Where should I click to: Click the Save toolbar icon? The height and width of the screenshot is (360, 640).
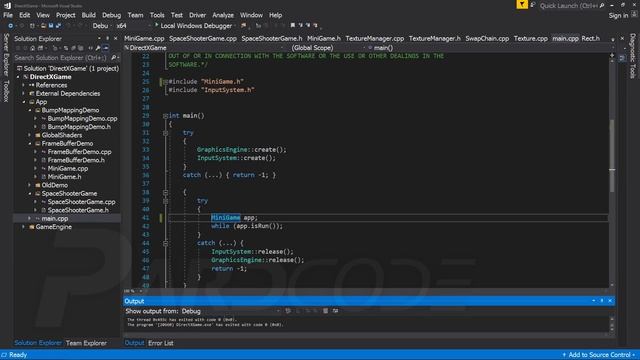click(x=51, y=26)
